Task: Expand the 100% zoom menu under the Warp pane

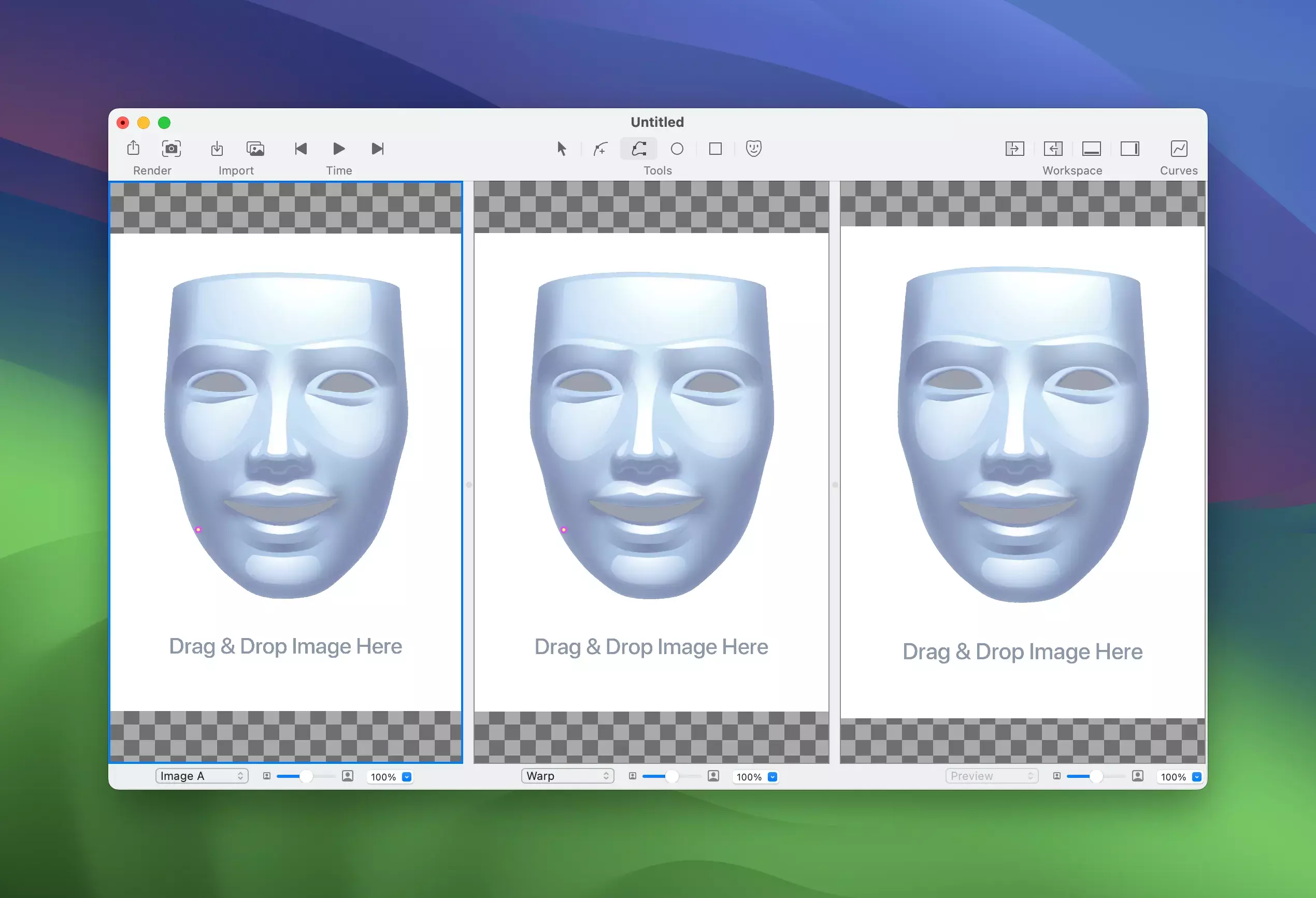Action: [773, 777]
